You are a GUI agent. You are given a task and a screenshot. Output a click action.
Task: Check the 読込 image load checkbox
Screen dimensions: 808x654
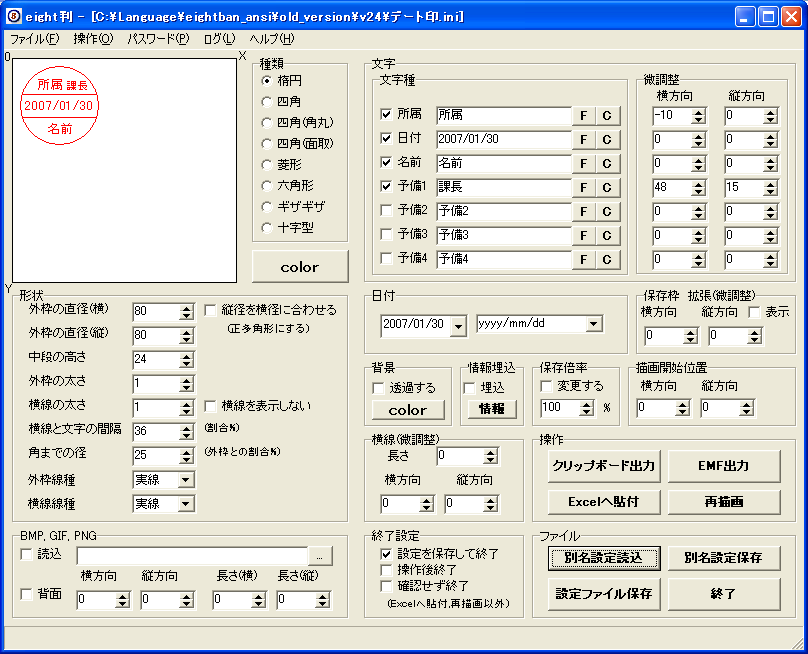click(x=26, y=555)
